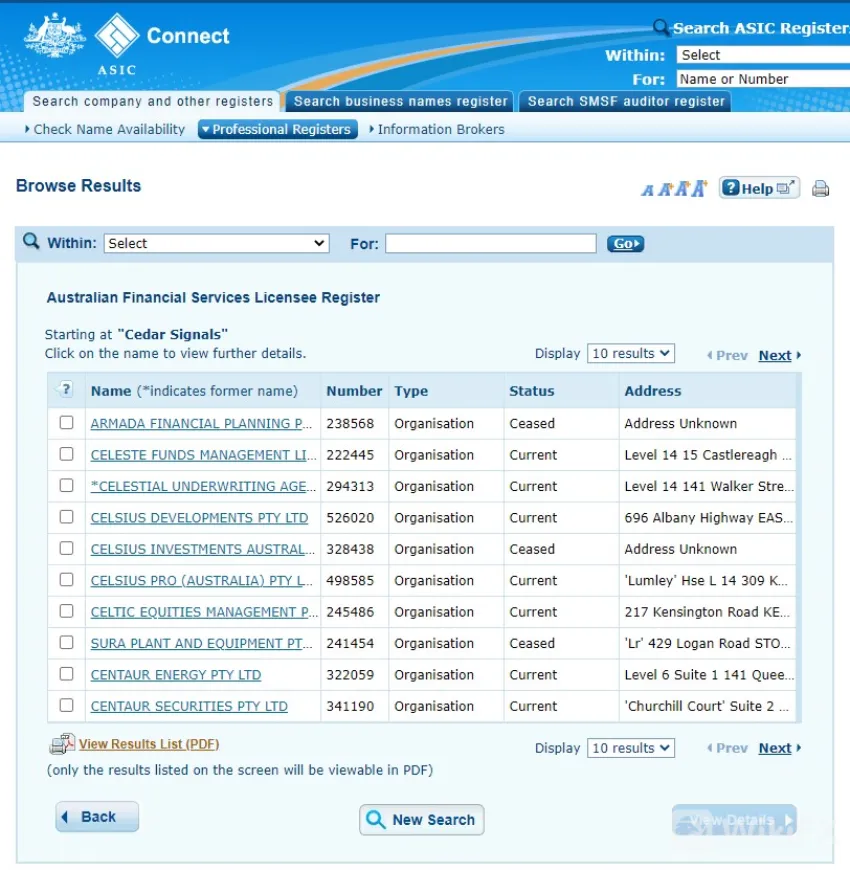Tick the checkbox for CELESTE FUNDS MANAGEMENT
Screen dimensions: 850x870
click(x=67, y=454)
